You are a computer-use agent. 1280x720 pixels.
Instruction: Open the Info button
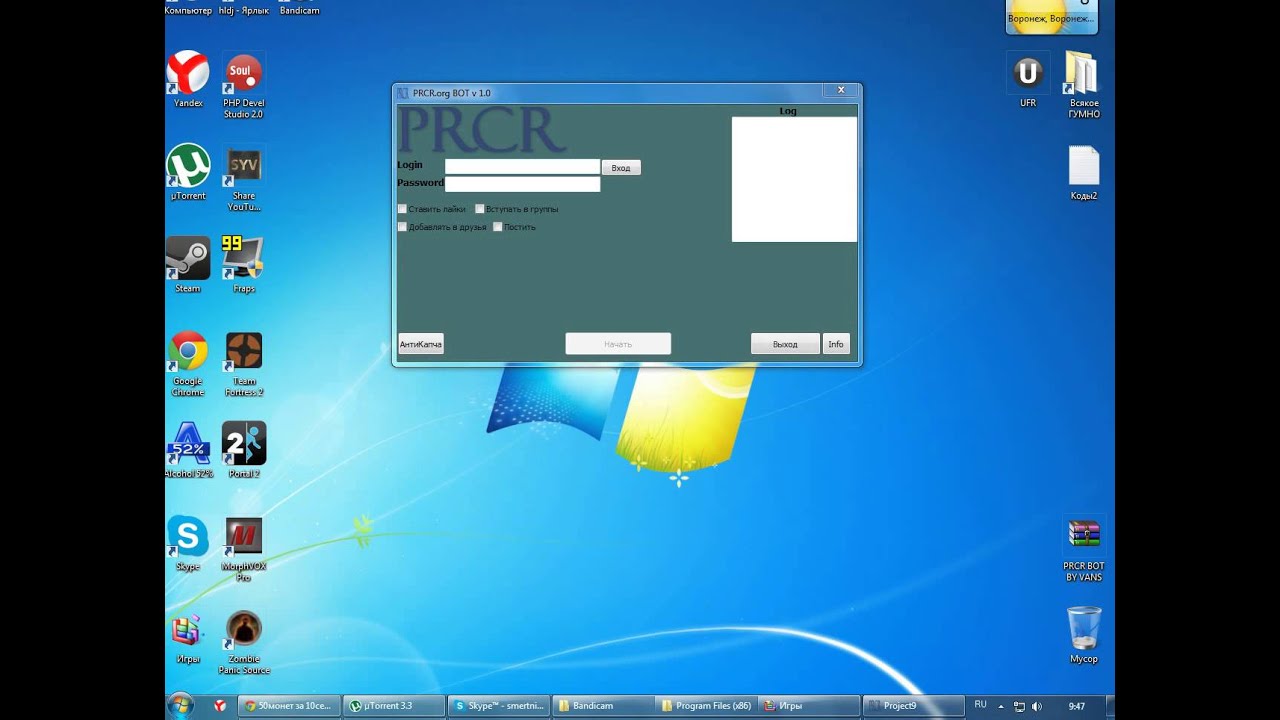836,344
